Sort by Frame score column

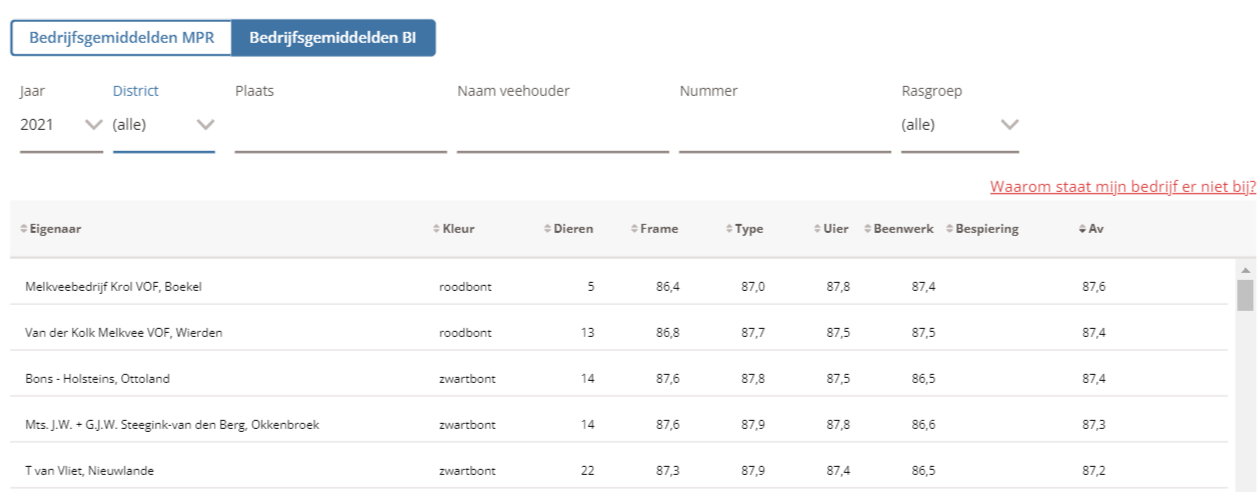[658, 229]
